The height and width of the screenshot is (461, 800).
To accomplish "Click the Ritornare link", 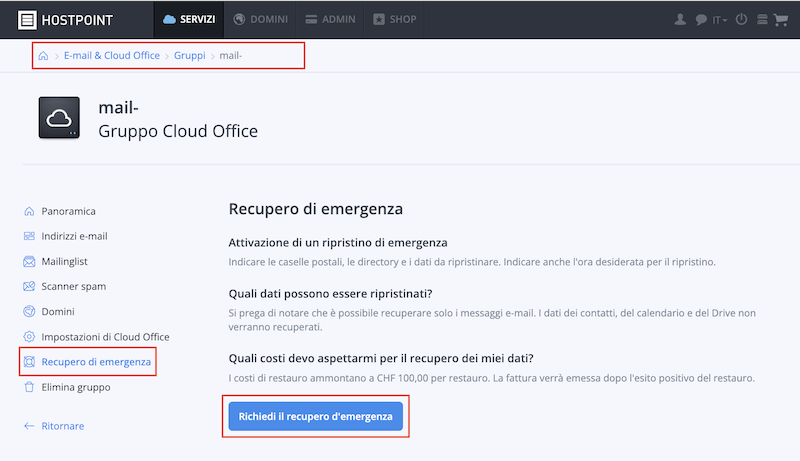I will [63, 426].
